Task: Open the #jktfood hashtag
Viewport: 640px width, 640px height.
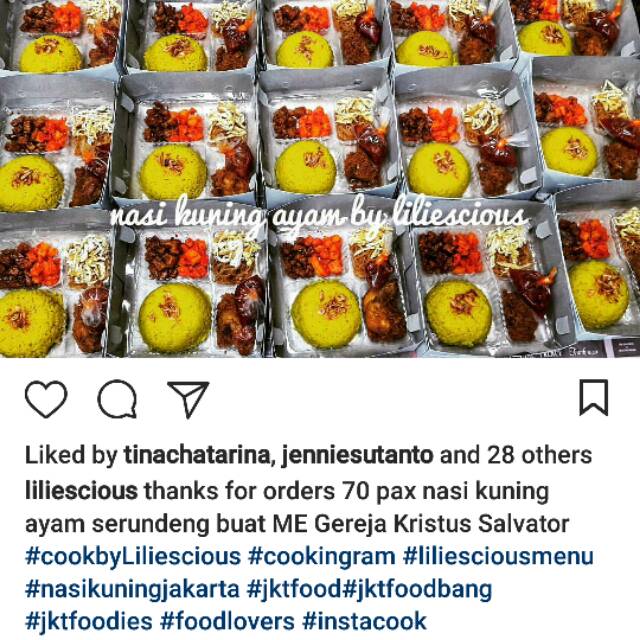Action: [294, 589]
